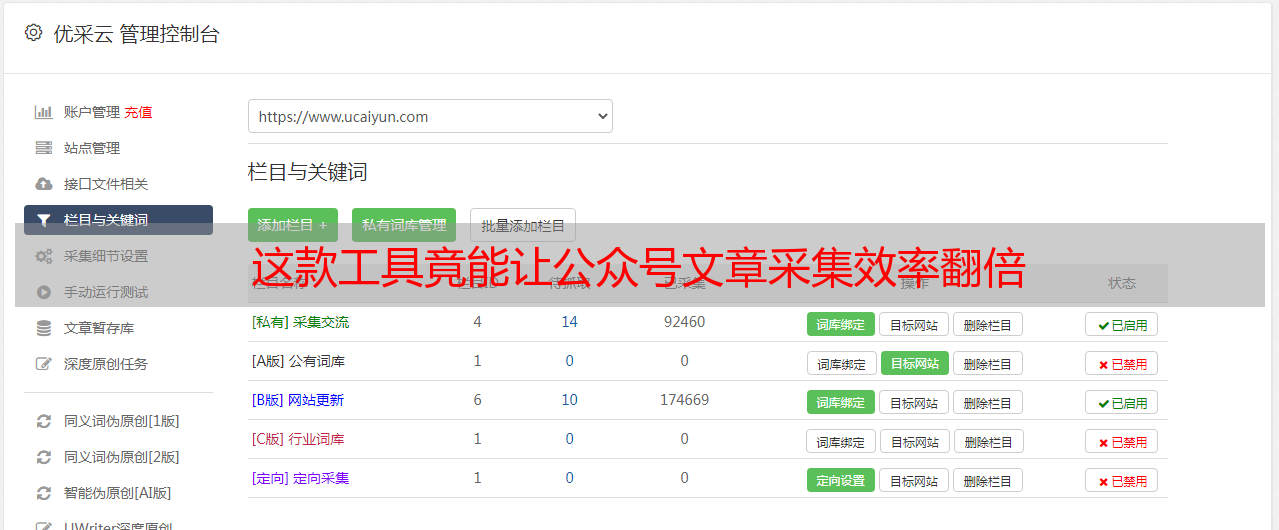
Task: Open 同义词伪原创[1版] in sidebar
Action: (x=122, y=421)
